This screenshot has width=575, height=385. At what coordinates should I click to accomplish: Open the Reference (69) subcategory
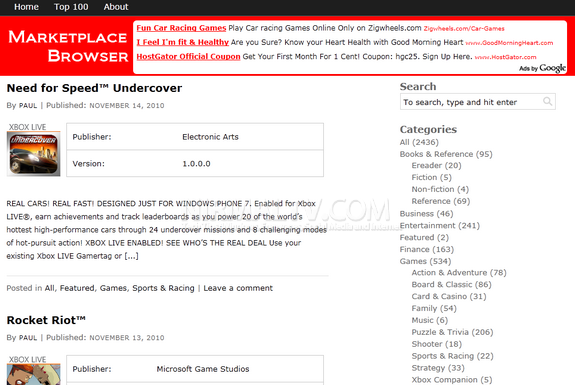point(441,201)
